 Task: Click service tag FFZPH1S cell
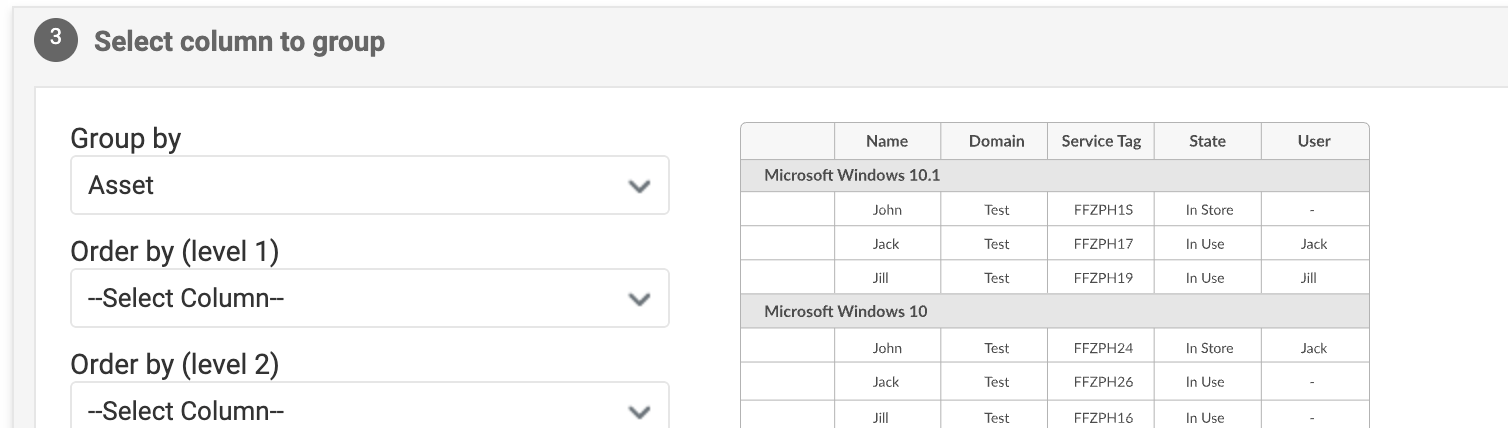click(x=1103, y=210)
